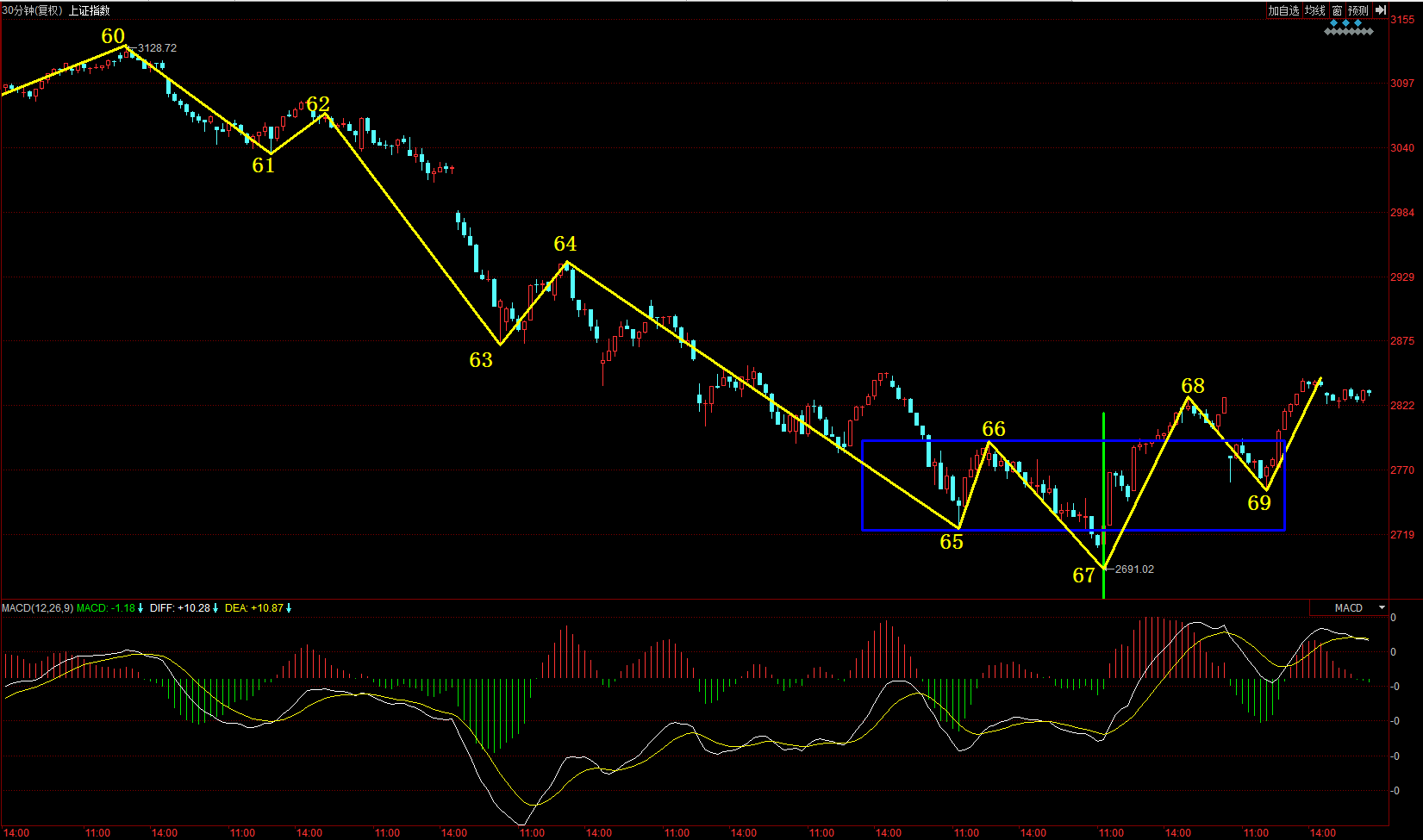The image size is (1423, 840).
Task: Click the arrow beside DIFF +10.28 value
Action: 215,608
